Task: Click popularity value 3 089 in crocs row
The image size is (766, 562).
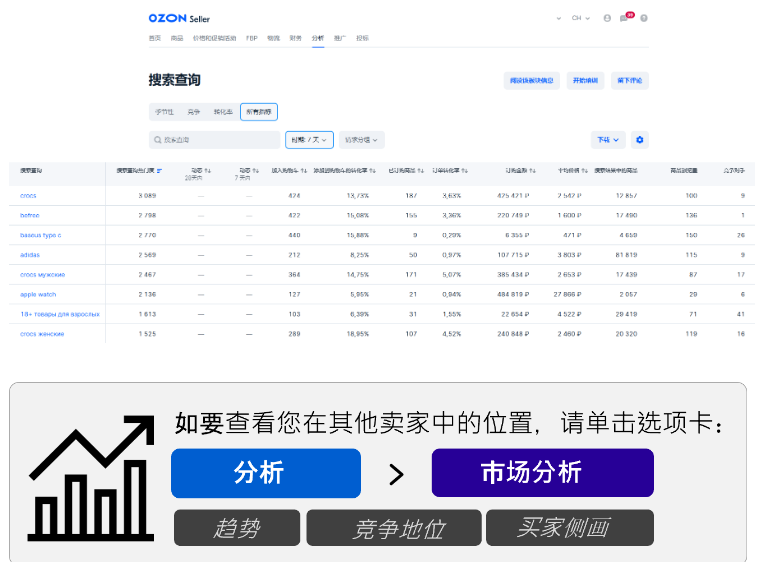Action: point(147,195)
